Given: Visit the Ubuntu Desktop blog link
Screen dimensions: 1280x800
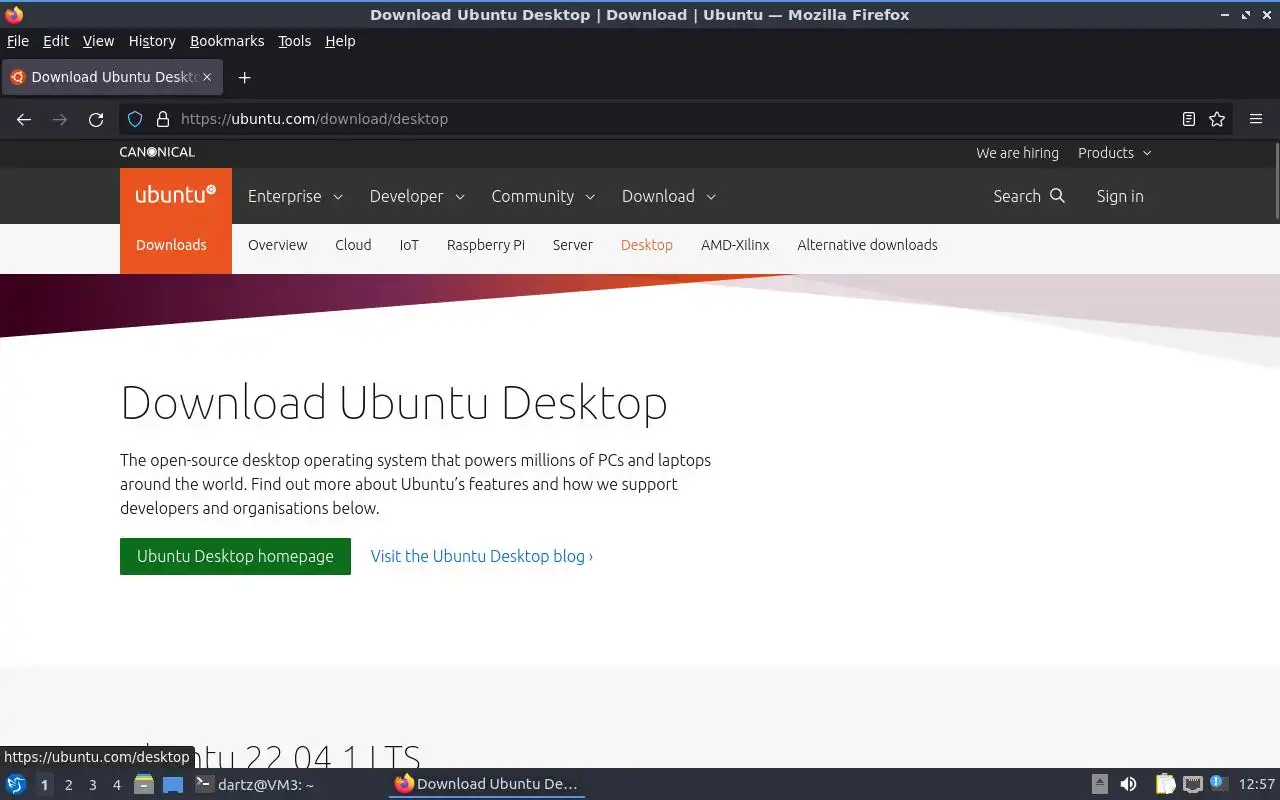Looking at the screenshot, I should 482,556.
